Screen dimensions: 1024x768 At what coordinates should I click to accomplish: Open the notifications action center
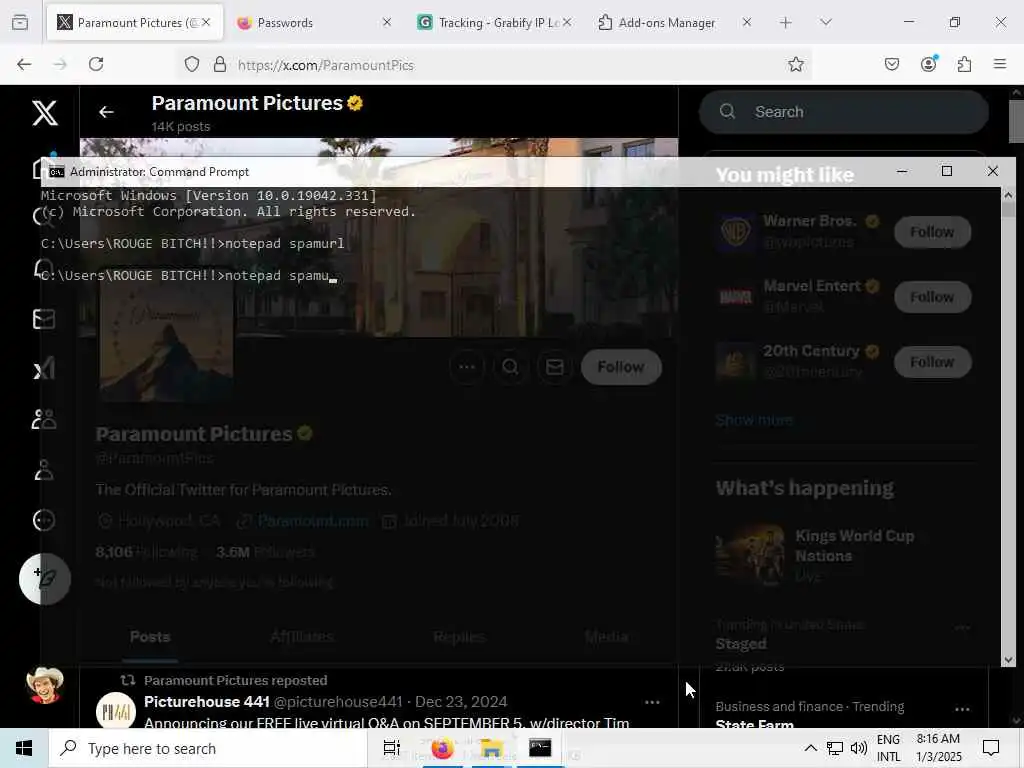pyautogui.click(x=991, y=748)
